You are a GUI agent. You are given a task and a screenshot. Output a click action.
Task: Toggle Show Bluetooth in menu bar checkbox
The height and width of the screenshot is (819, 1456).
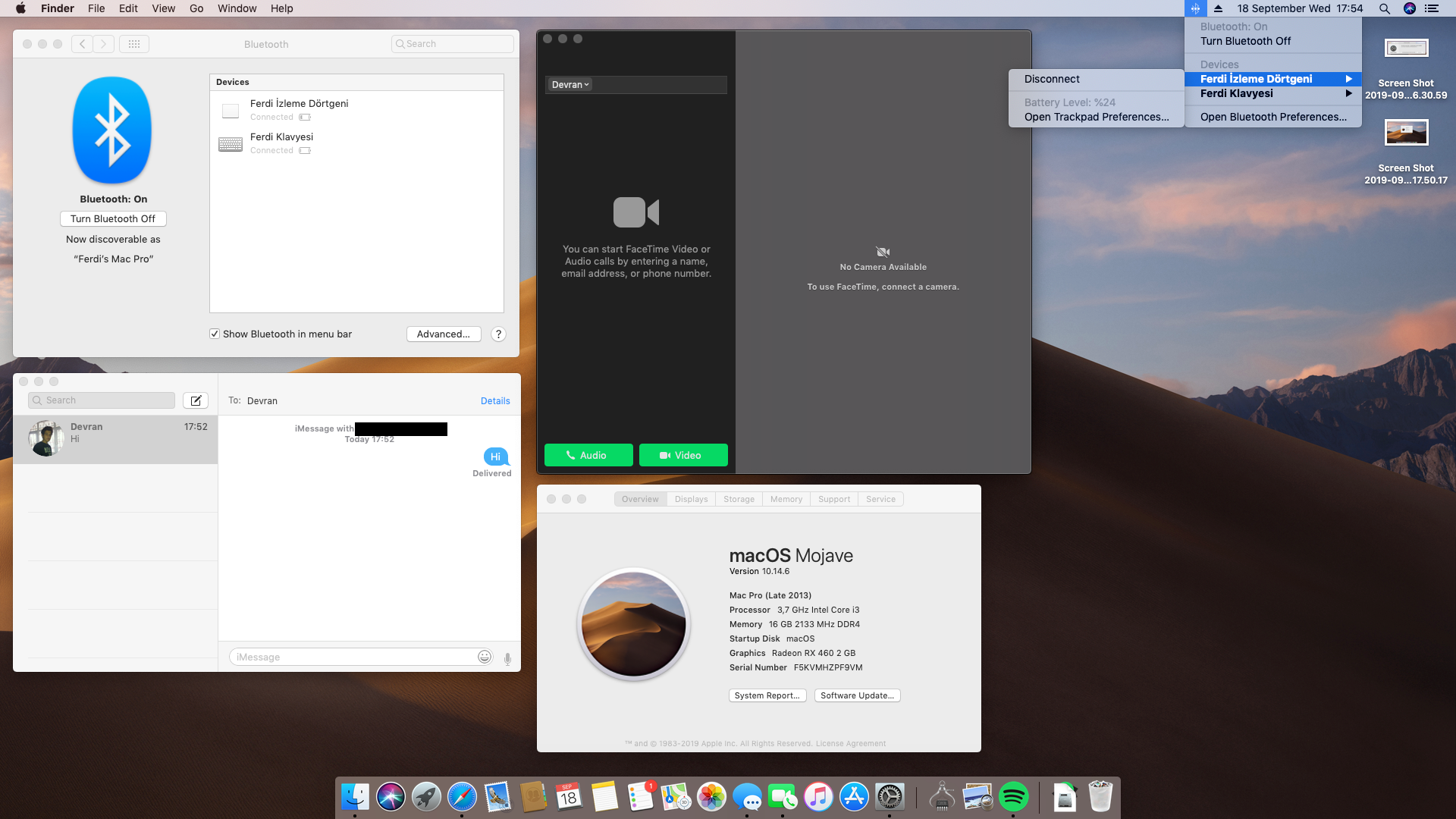tap(215, 334)
